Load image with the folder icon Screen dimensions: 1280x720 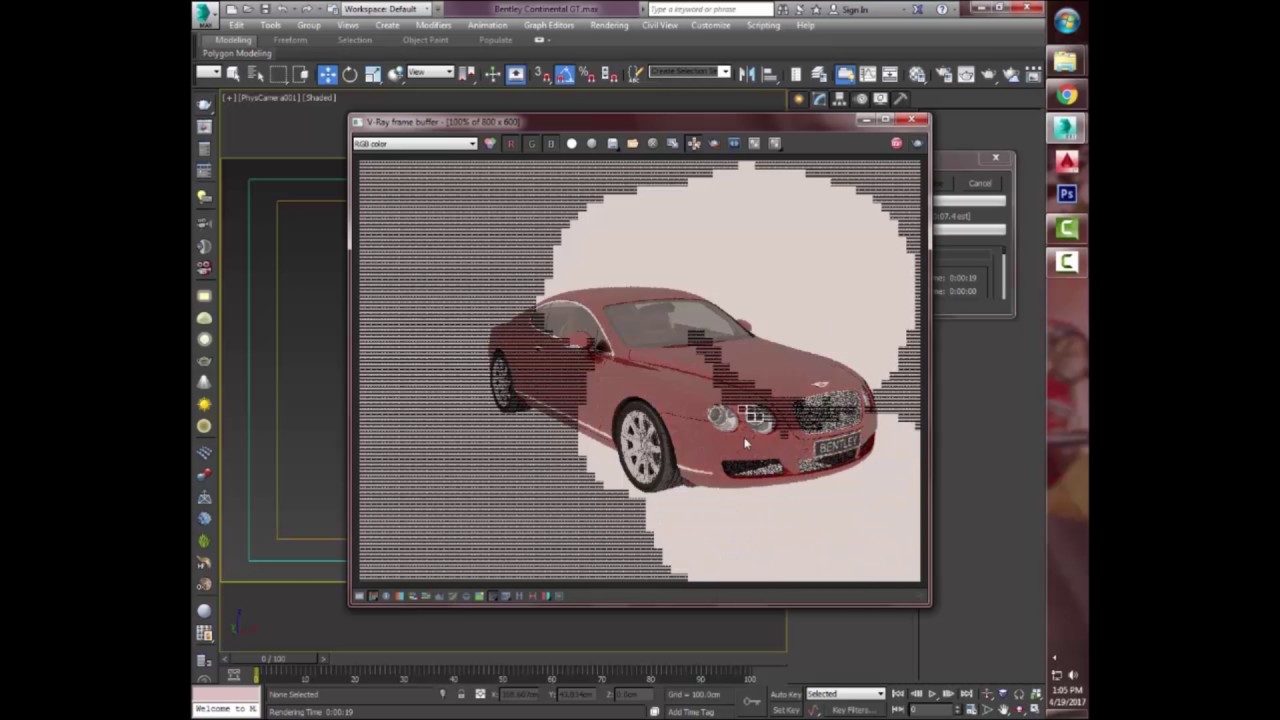pos(632,144)
